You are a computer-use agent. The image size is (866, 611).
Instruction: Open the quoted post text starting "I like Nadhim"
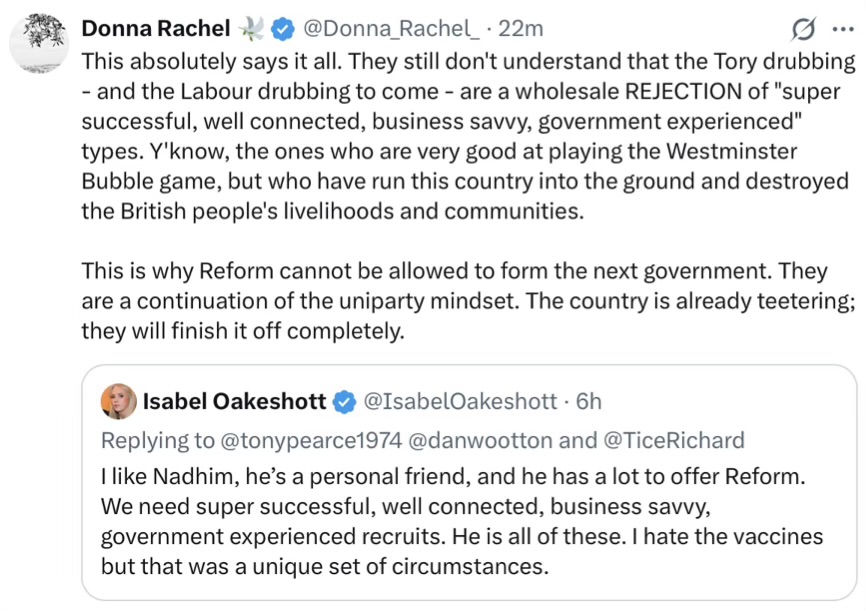point(460,520)
